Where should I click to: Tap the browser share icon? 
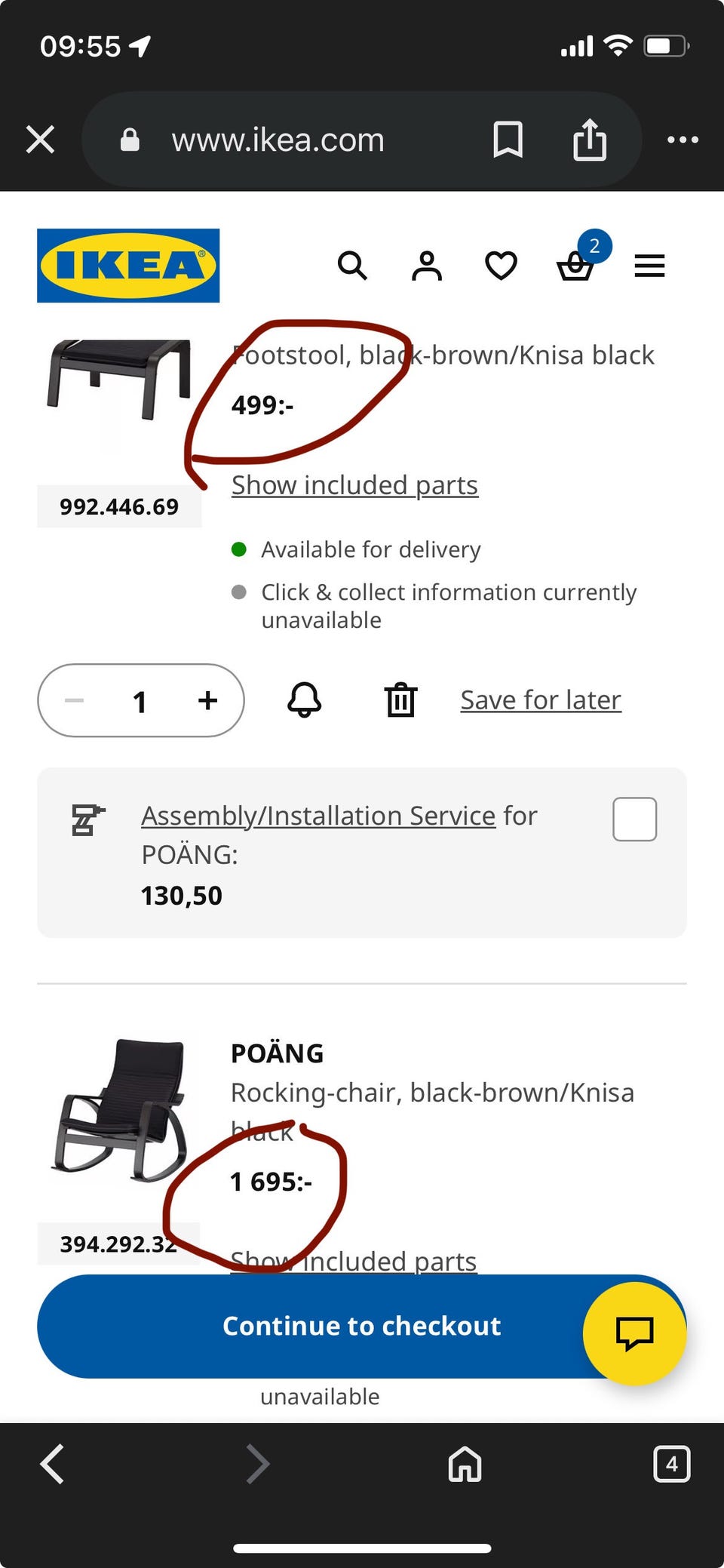click(x=589, y=140)
